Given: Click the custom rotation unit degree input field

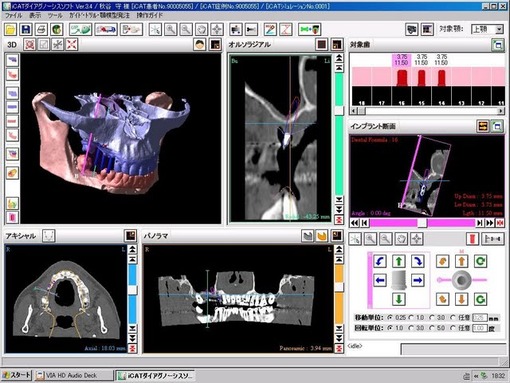Looking at the screenshot, I should point(479,328).
